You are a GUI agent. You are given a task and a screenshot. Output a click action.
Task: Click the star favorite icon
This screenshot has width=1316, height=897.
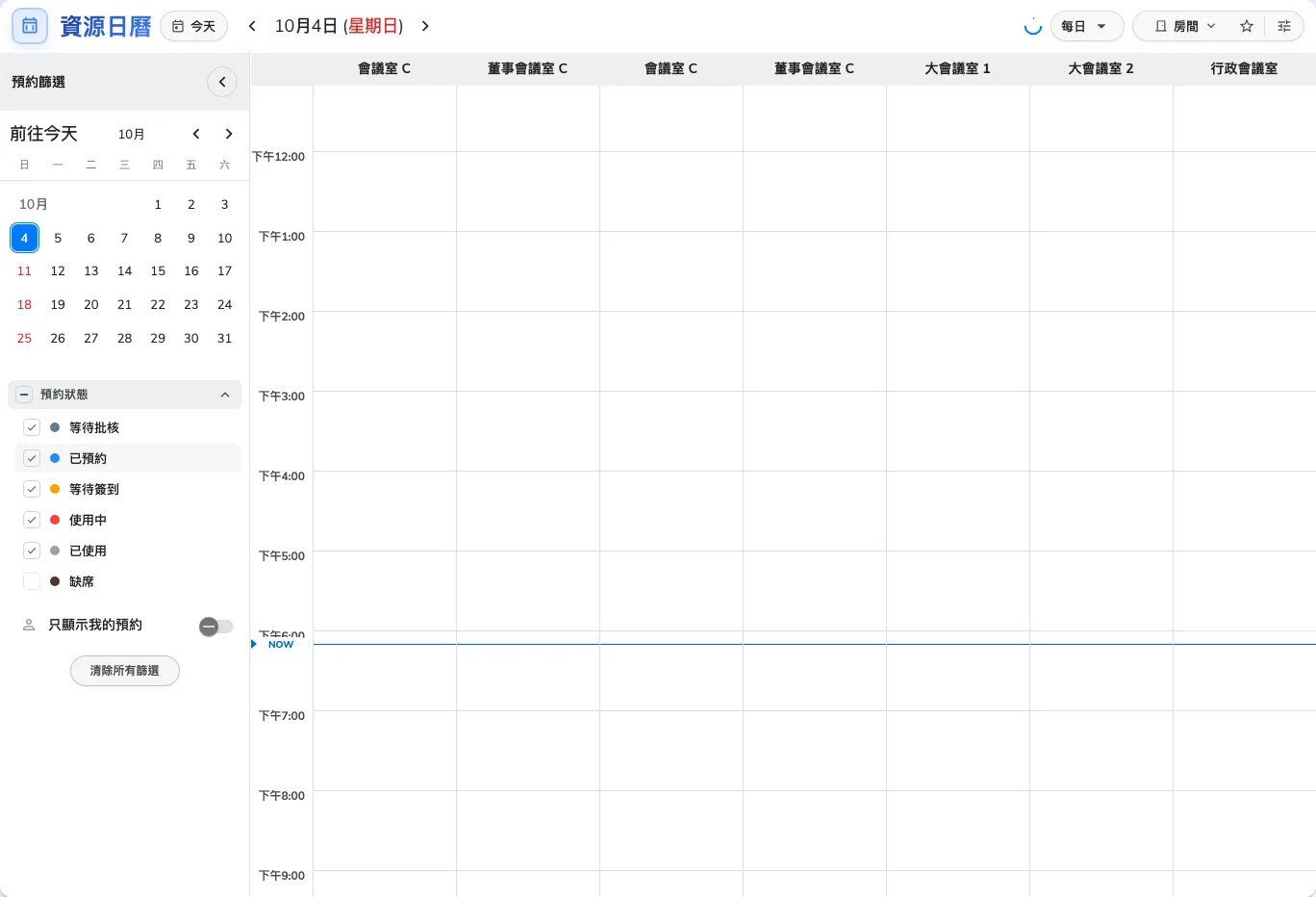(1247, 26)
